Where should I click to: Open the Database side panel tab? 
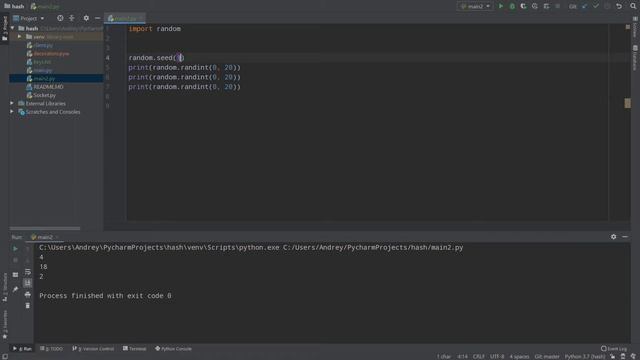tap(635, 58)
